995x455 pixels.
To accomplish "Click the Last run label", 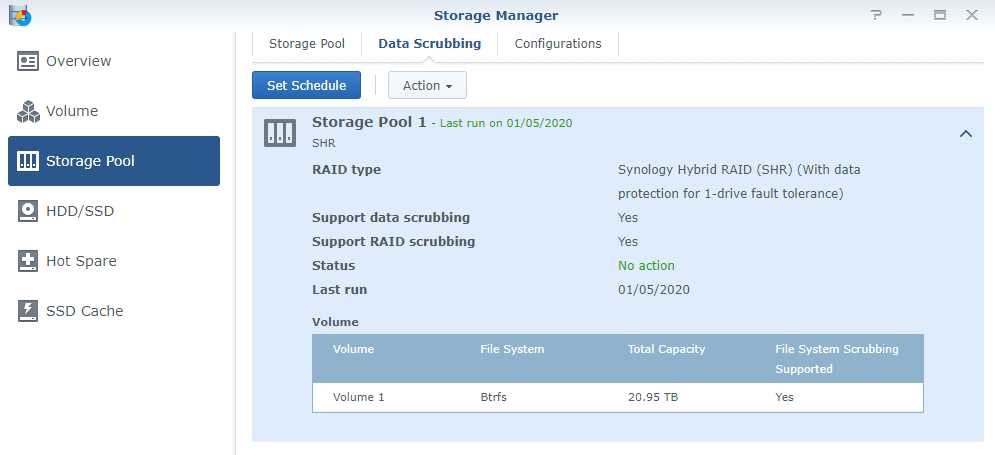I will pos(339,290).
